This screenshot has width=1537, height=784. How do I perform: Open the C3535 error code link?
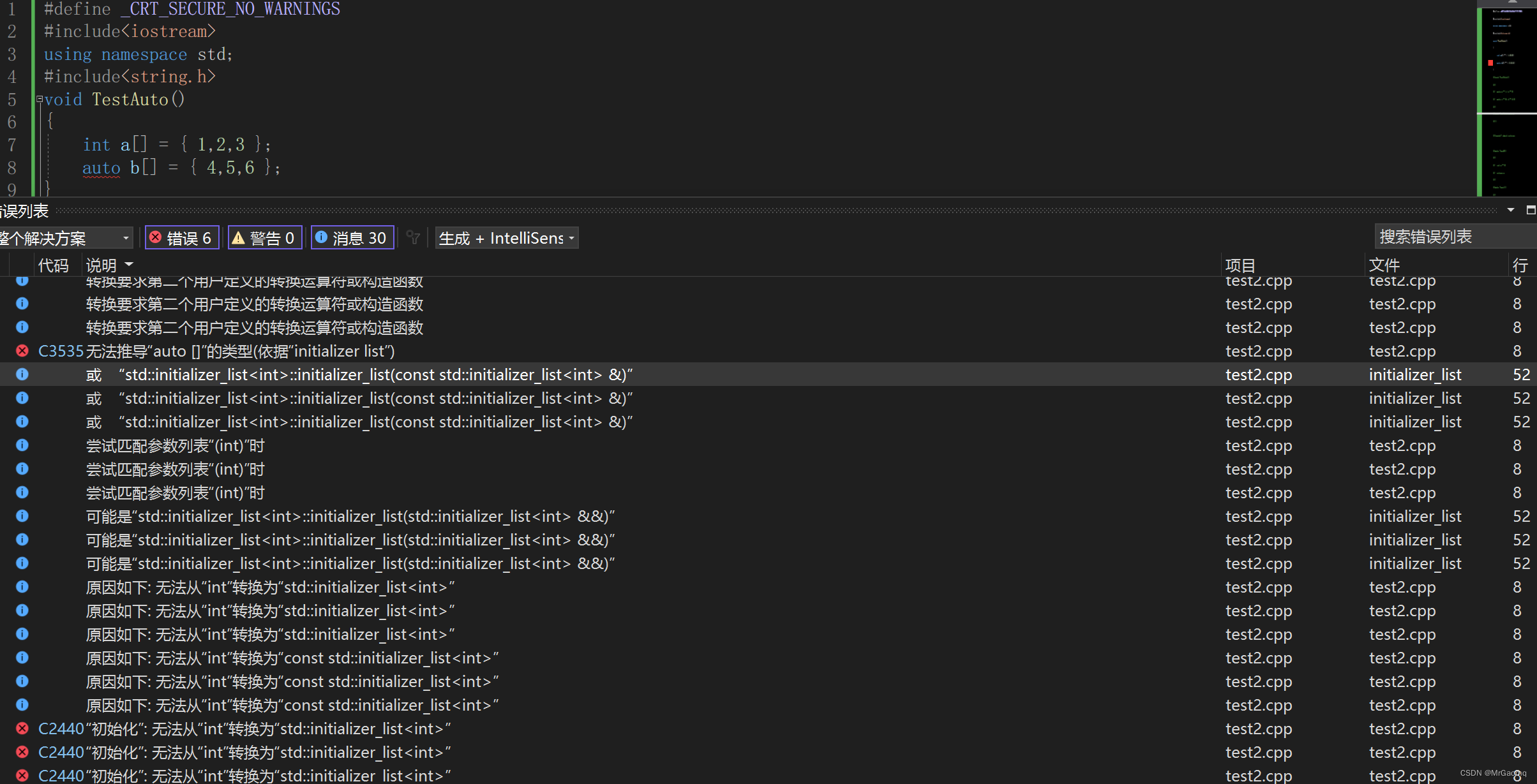coord(61,351)
